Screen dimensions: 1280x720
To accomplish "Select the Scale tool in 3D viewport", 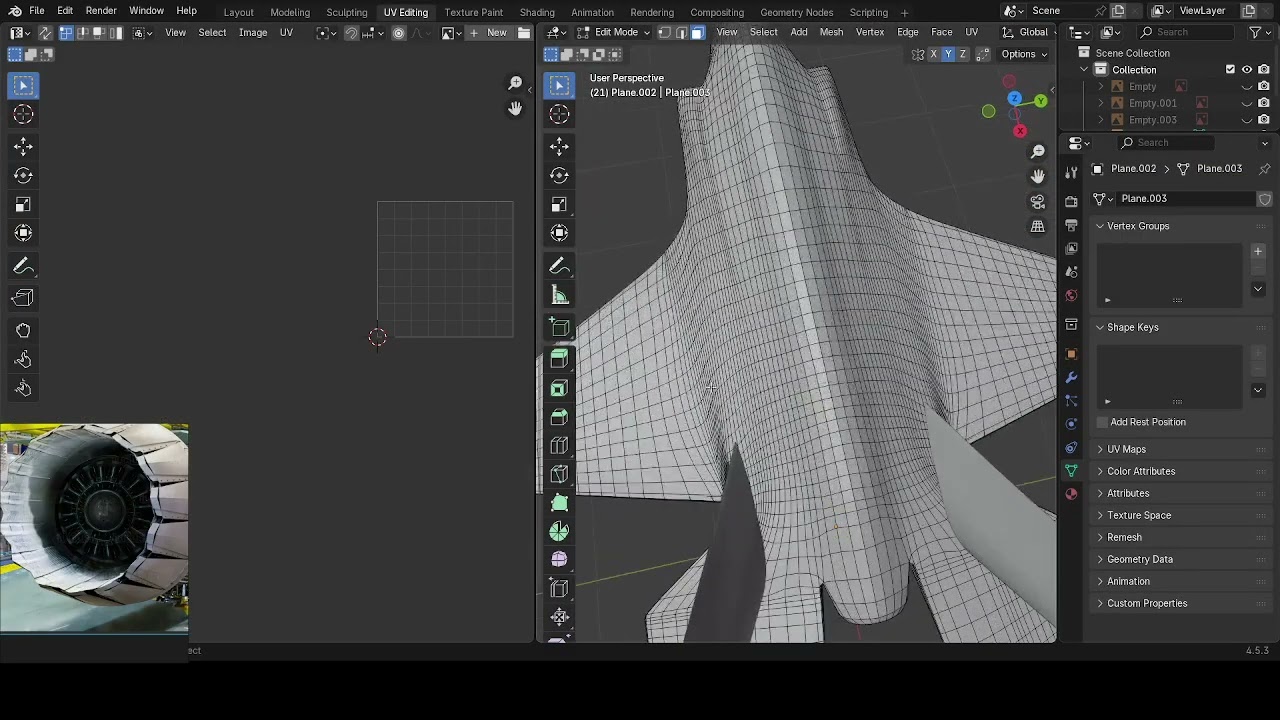I will coord(559,205).
